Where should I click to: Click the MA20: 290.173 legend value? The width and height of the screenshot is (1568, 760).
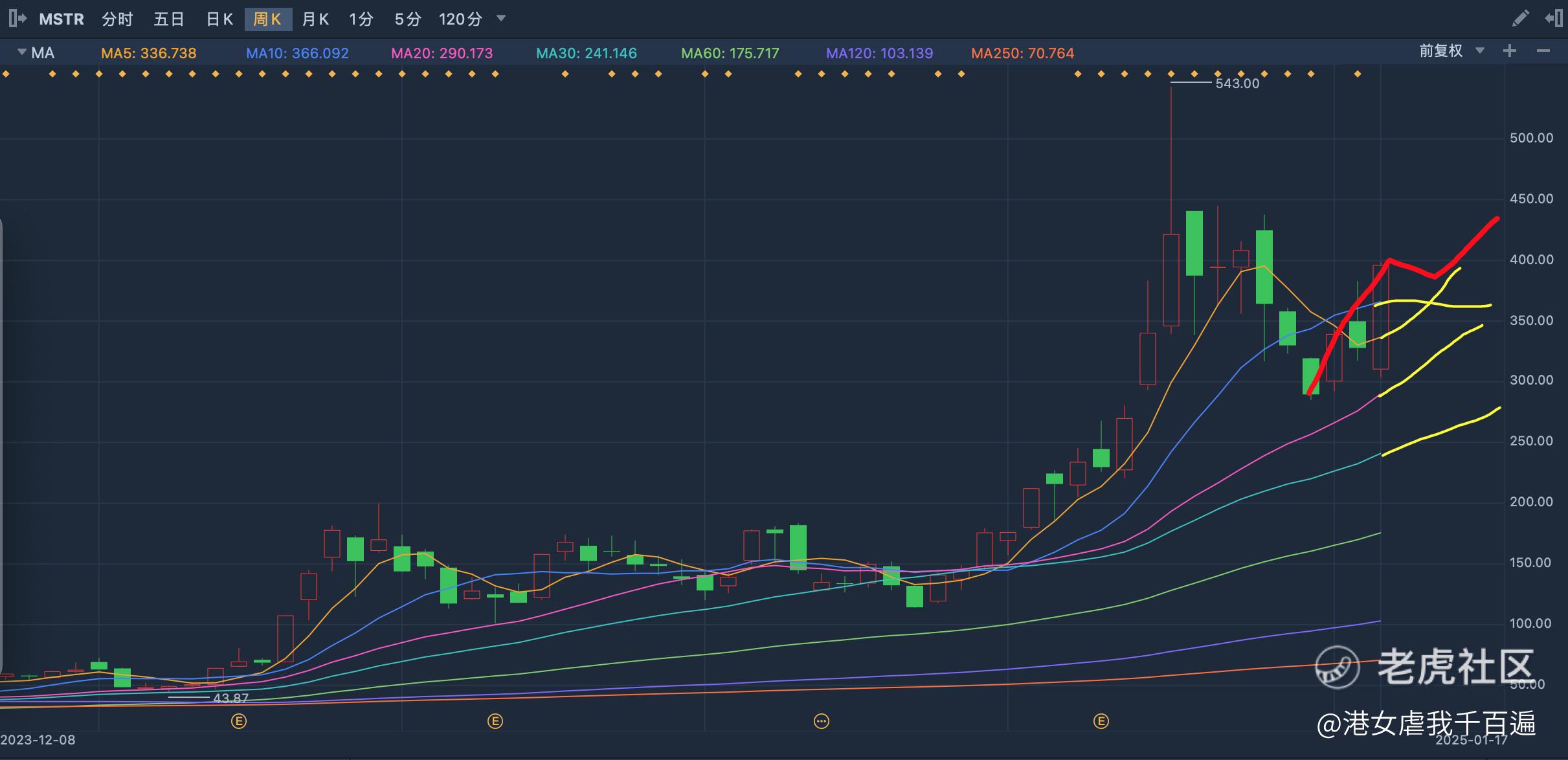pos(442,53)
